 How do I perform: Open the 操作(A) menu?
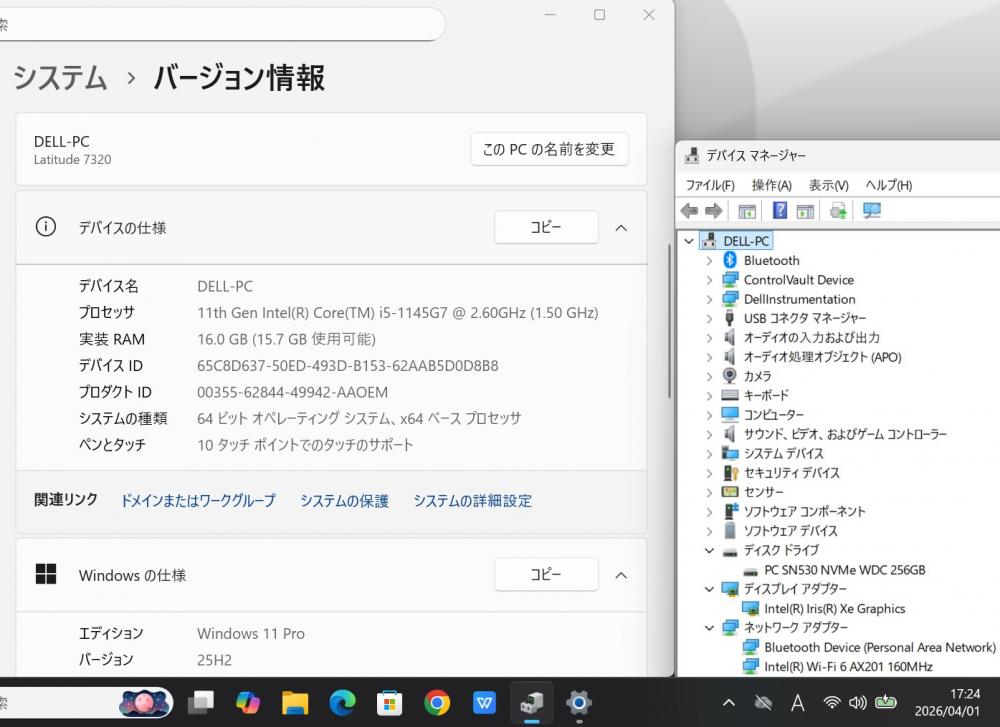tap(771, 185)
